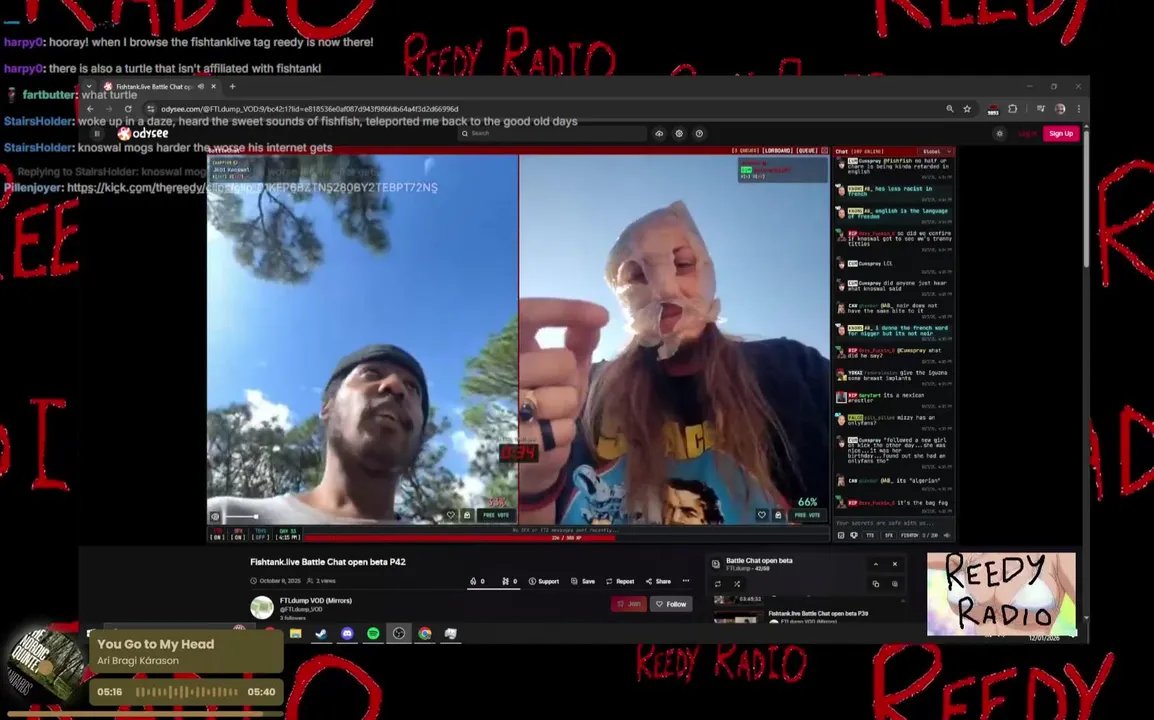Open the tab search chevron in Chrome
Viewport: 1154px width, 720px height.
[x=89, y=86]
